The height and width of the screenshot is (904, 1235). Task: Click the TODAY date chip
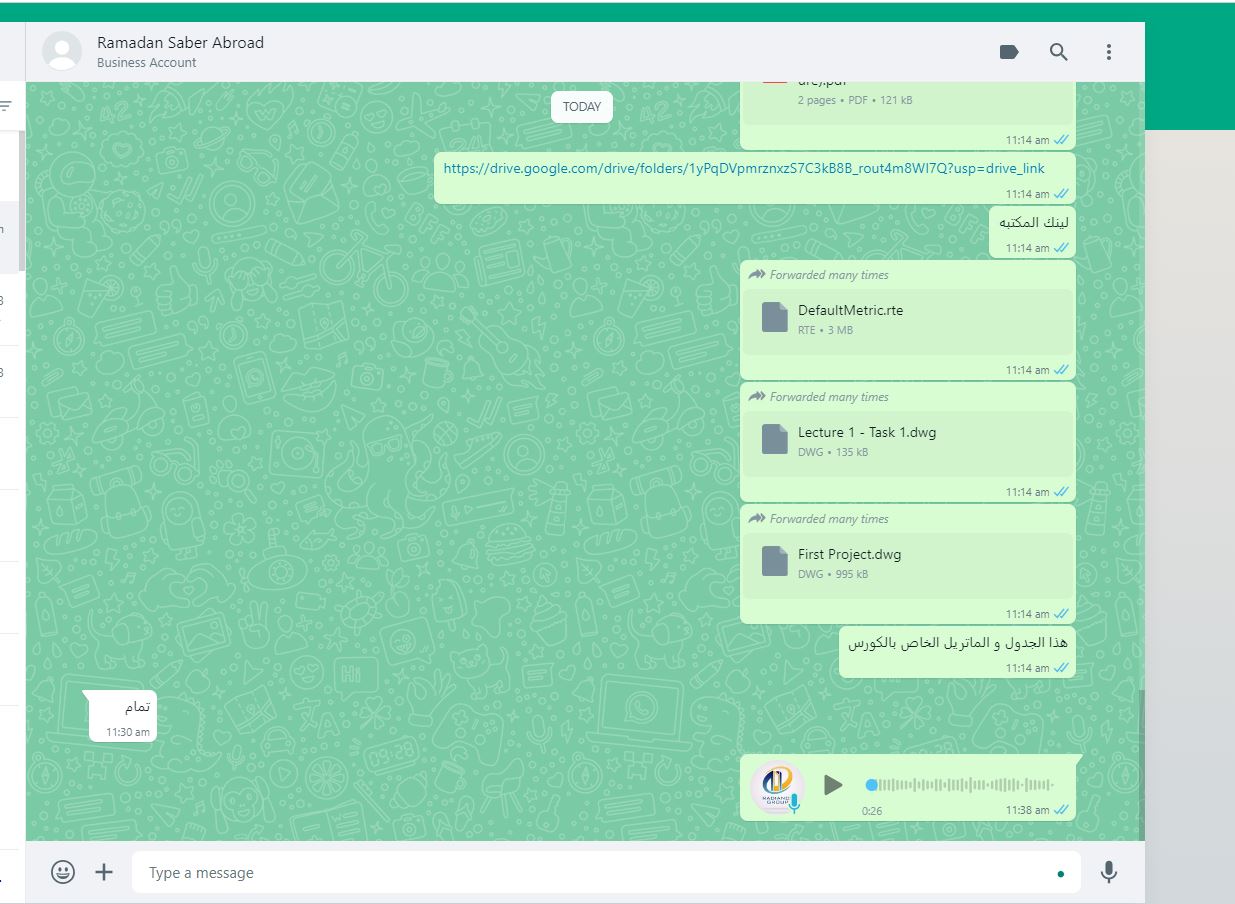tap(582, 106)
